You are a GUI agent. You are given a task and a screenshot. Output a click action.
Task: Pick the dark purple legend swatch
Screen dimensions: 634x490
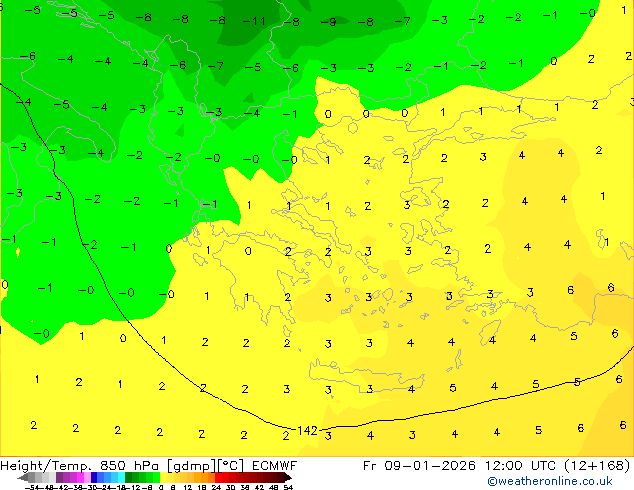(x=59, y=477)
